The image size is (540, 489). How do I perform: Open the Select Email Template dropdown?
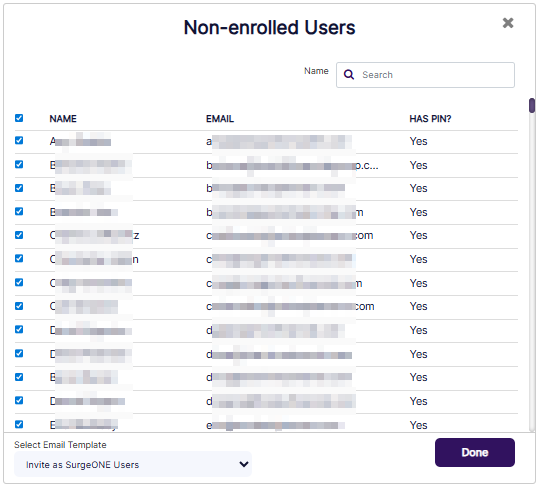tap(133, 465)
